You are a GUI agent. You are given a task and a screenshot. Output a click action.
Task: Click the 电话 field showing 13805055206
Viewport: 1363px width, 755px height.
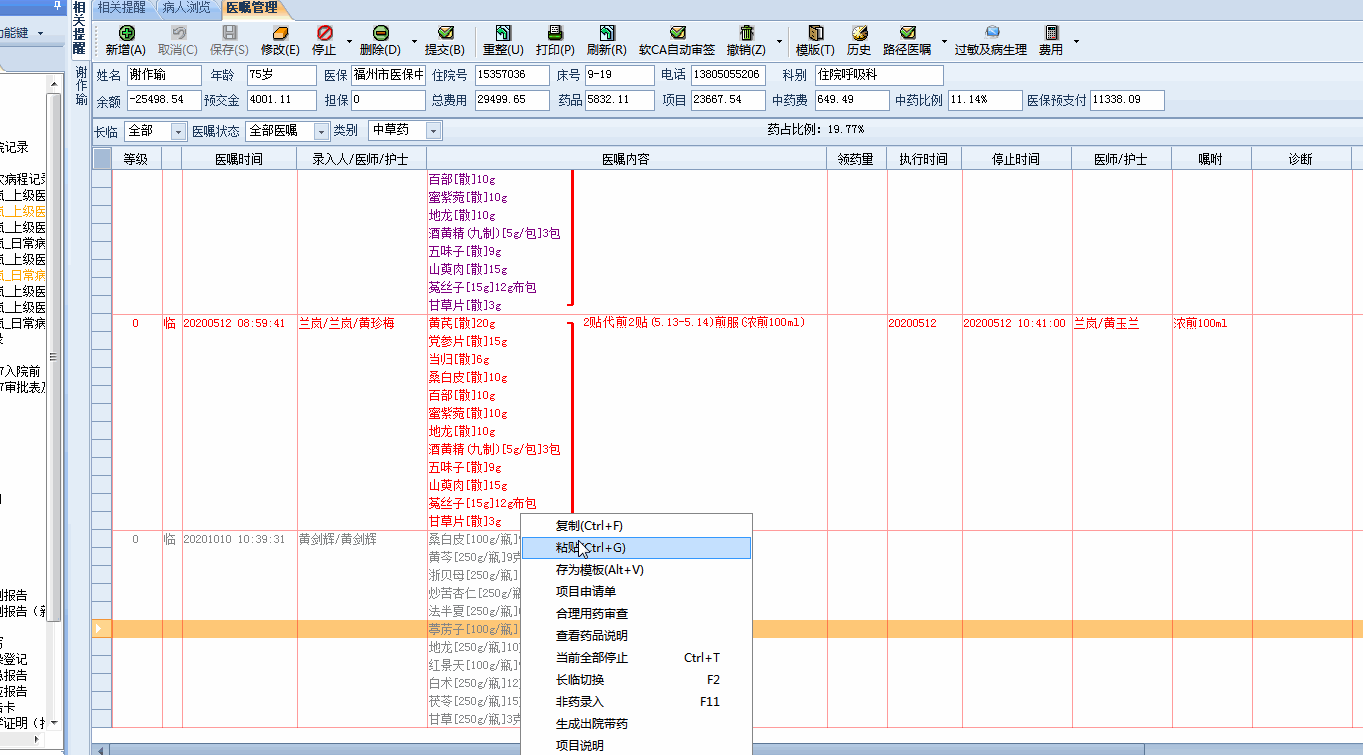[728, 75]
